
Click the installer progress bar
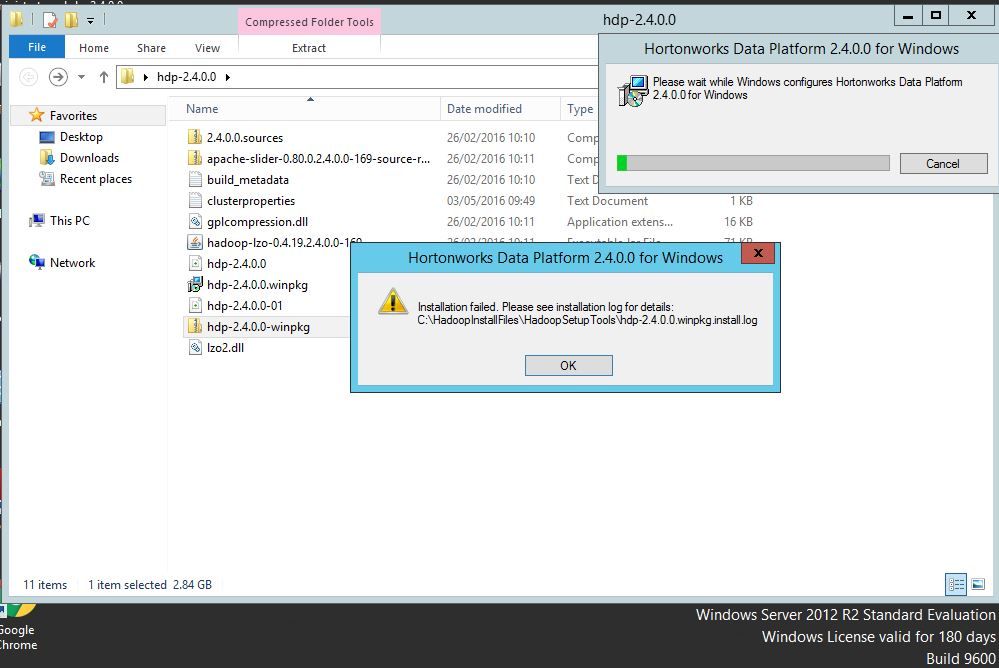753,163
